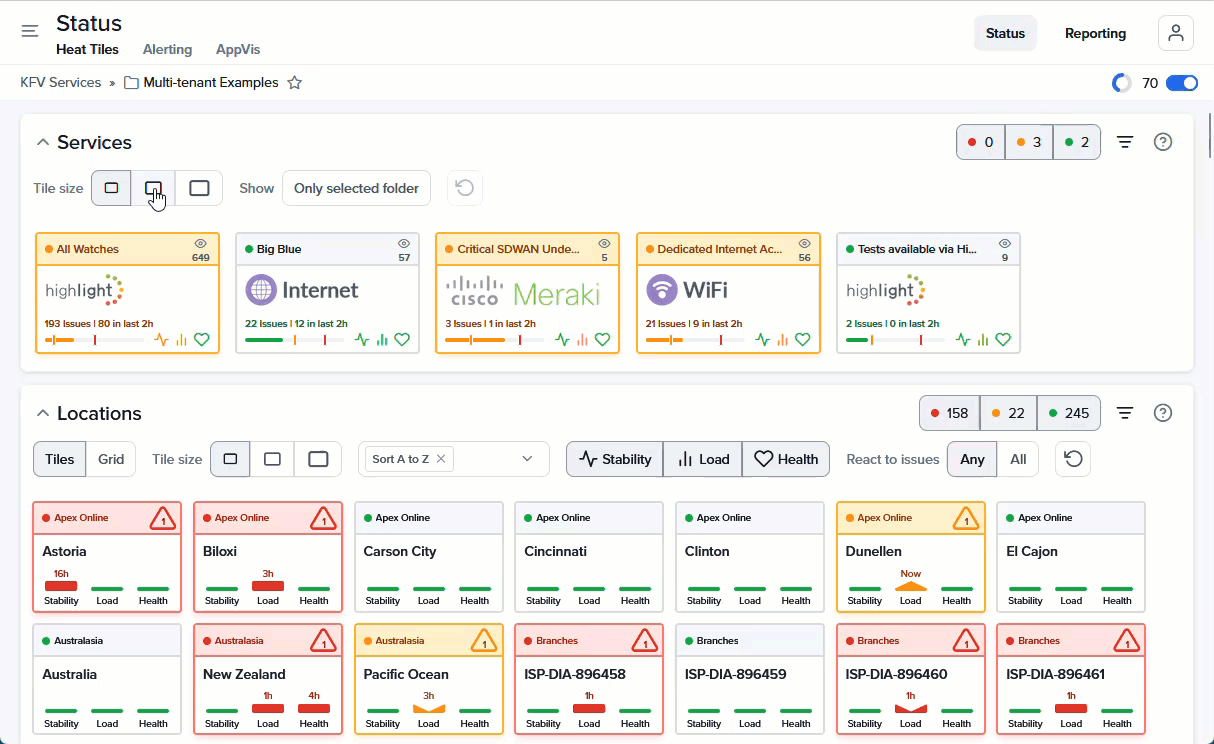Image resolution: width=1214 pixels, height=744 pixels.
Task: Select largest tile size in Locations
Action: (x=318, y=459)
